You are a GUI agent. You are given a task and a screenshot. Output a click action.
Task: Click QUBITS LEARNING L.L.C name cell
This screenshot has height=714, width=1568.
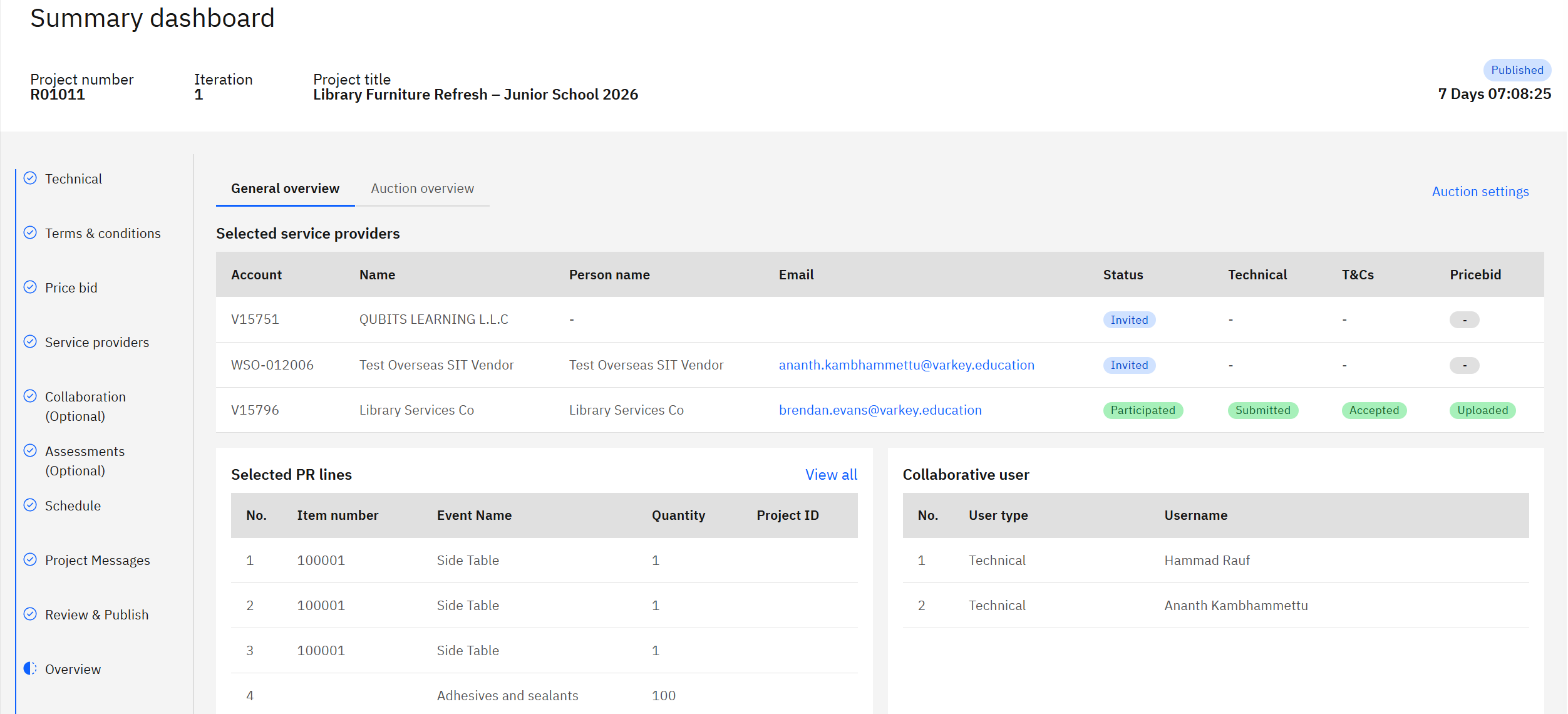pyautogui.click(x=434, y=319)
